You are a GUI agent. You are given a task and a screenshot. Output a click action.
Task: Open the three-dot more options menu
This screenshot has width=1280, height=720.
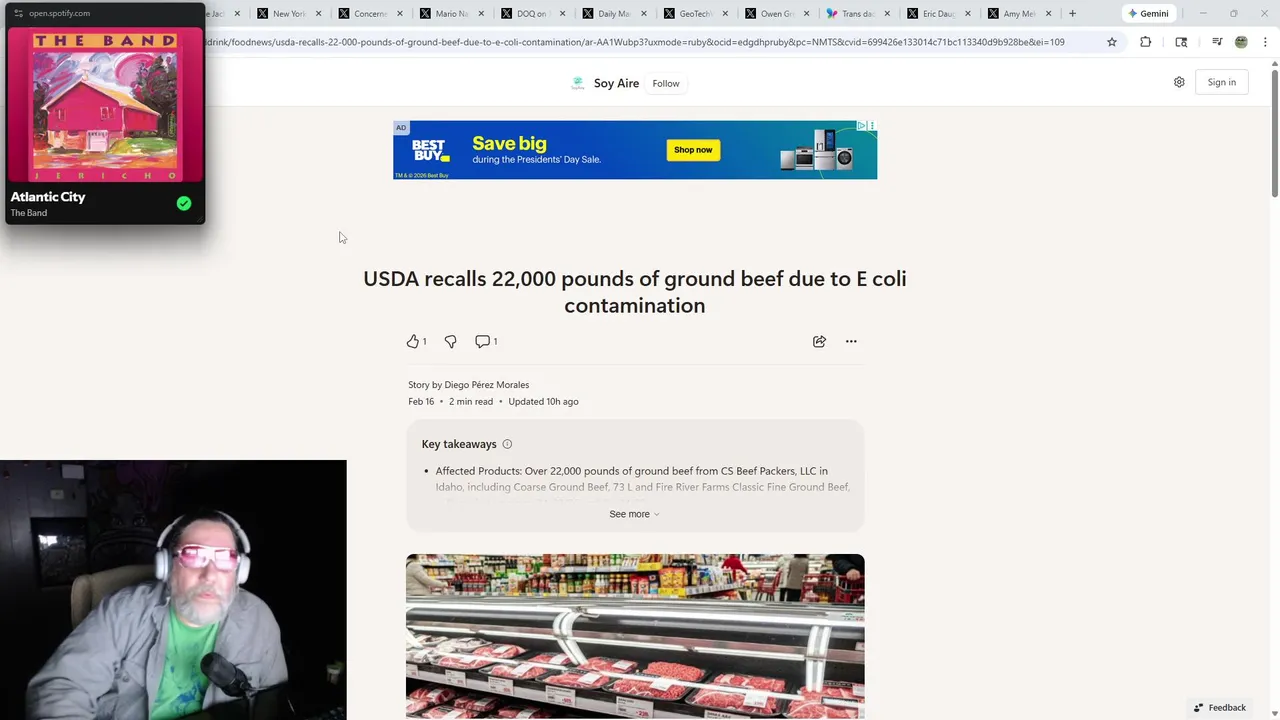click(x=851, y=341)
